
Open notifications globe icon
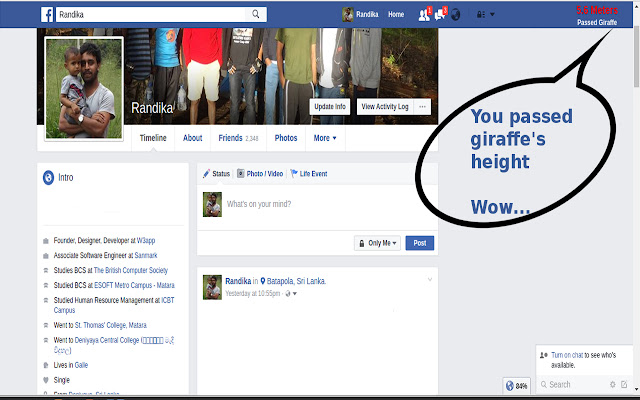click(456, 15)
